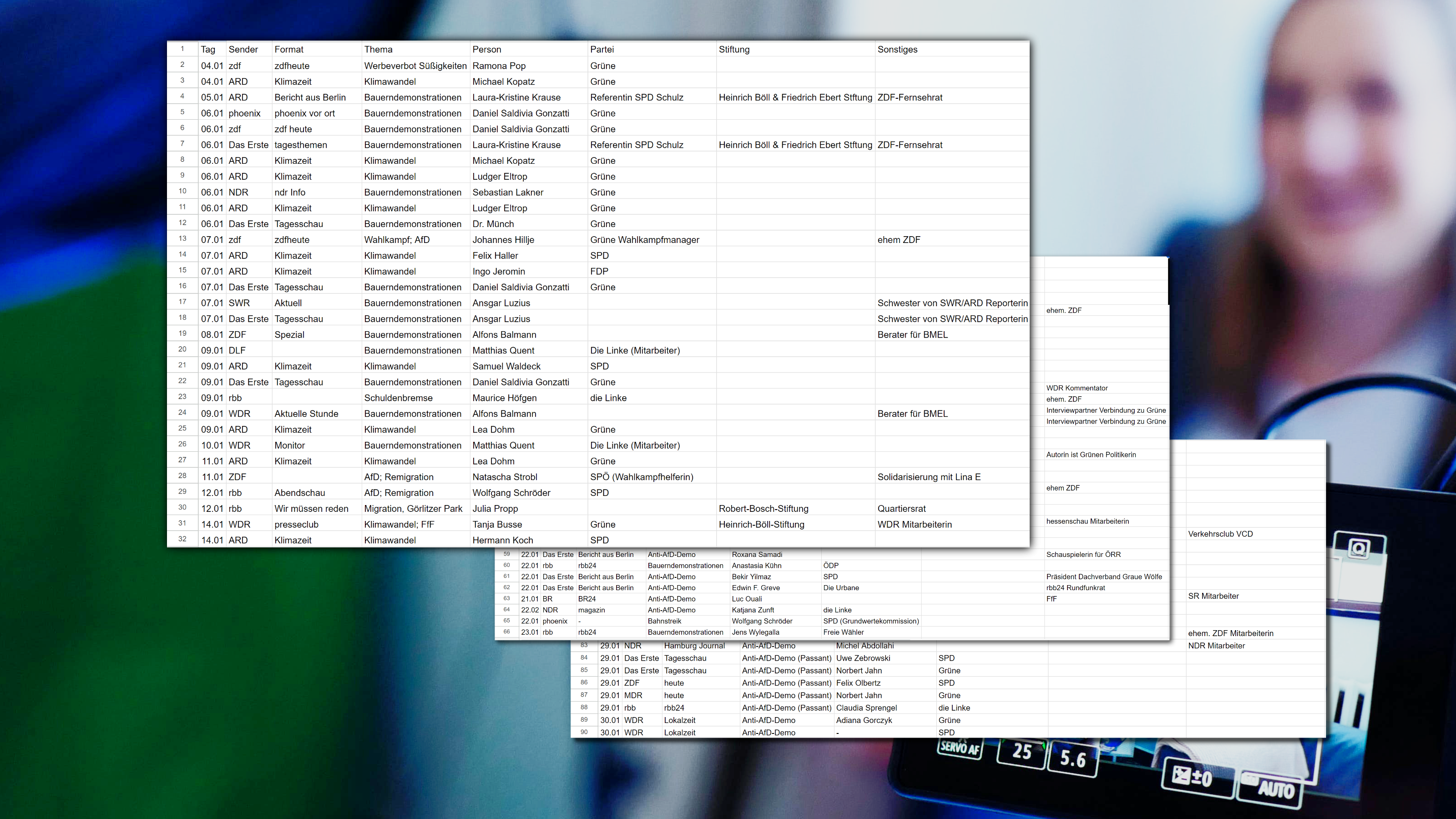Select row number 90 header
1456x819 pixels.
[x=584, y=732]
